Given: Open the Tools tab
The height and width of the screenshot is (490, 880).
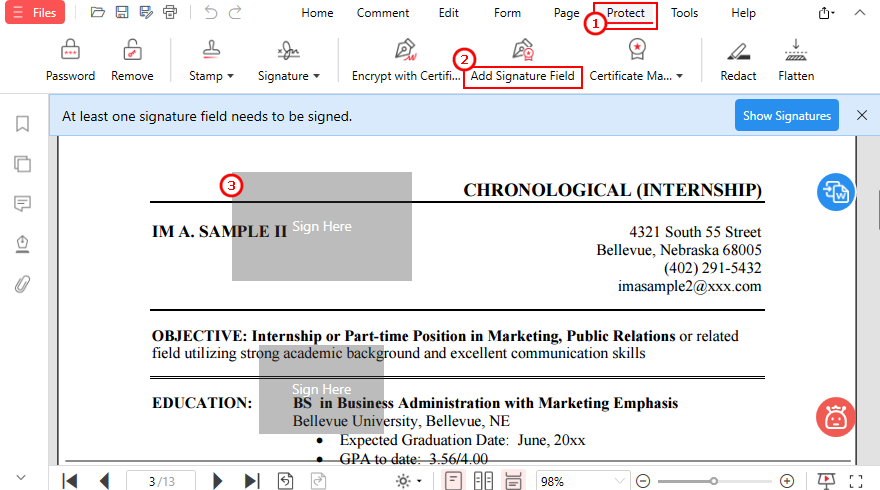Looking at the screenshot, I should (x=685, y=13).
